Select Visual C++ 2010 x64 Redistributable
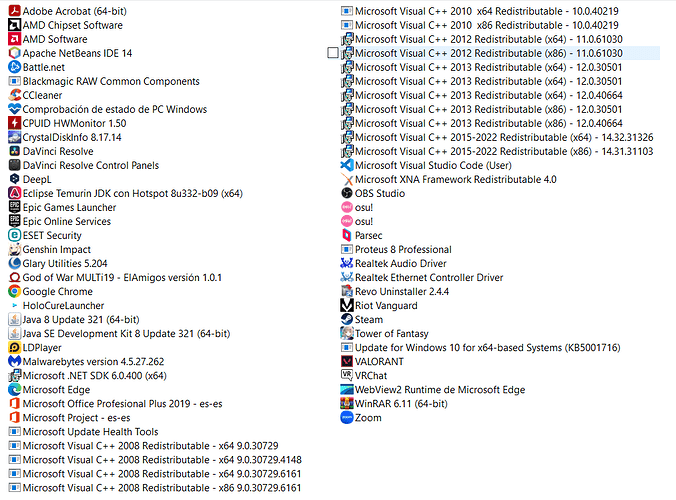This screenshot has height=500, width=676. [480, 11]
